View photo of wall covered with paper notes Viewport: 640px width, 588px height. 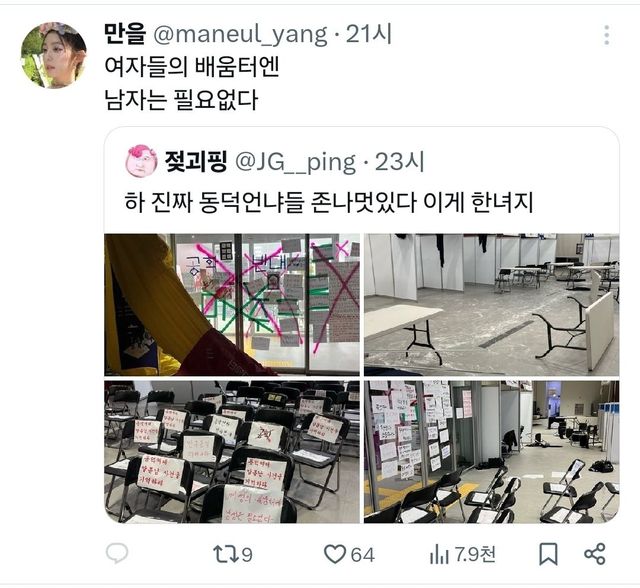[492, 452]
